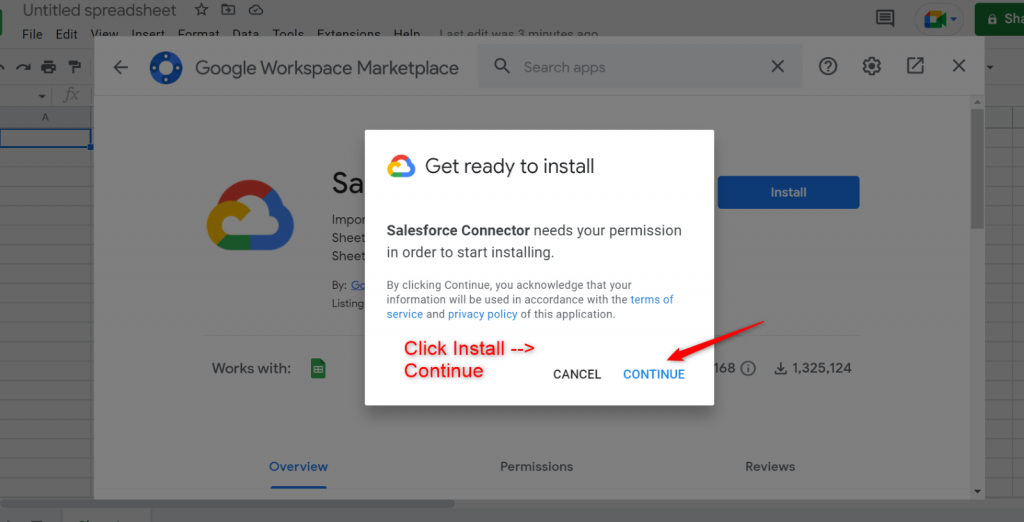Close the Marketplace panel

[959, 65]
